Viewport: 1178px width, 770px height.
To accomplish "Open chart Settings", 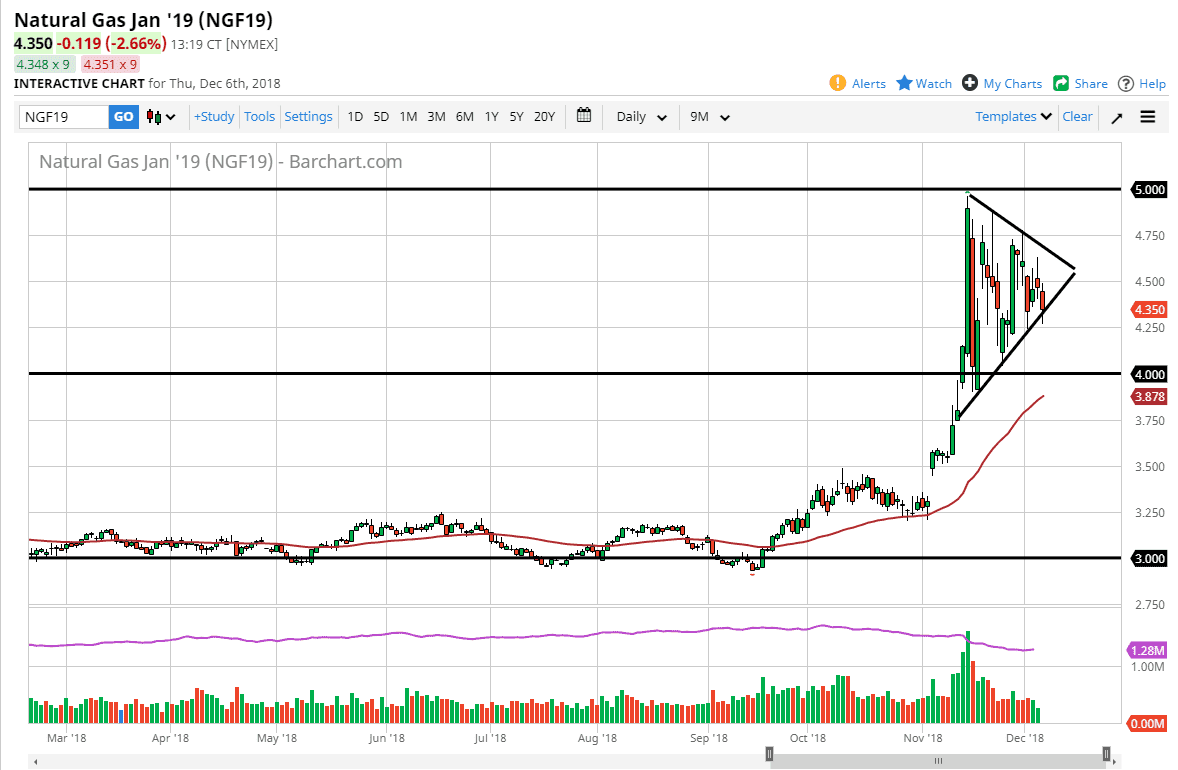I will [x=308, y=116].
